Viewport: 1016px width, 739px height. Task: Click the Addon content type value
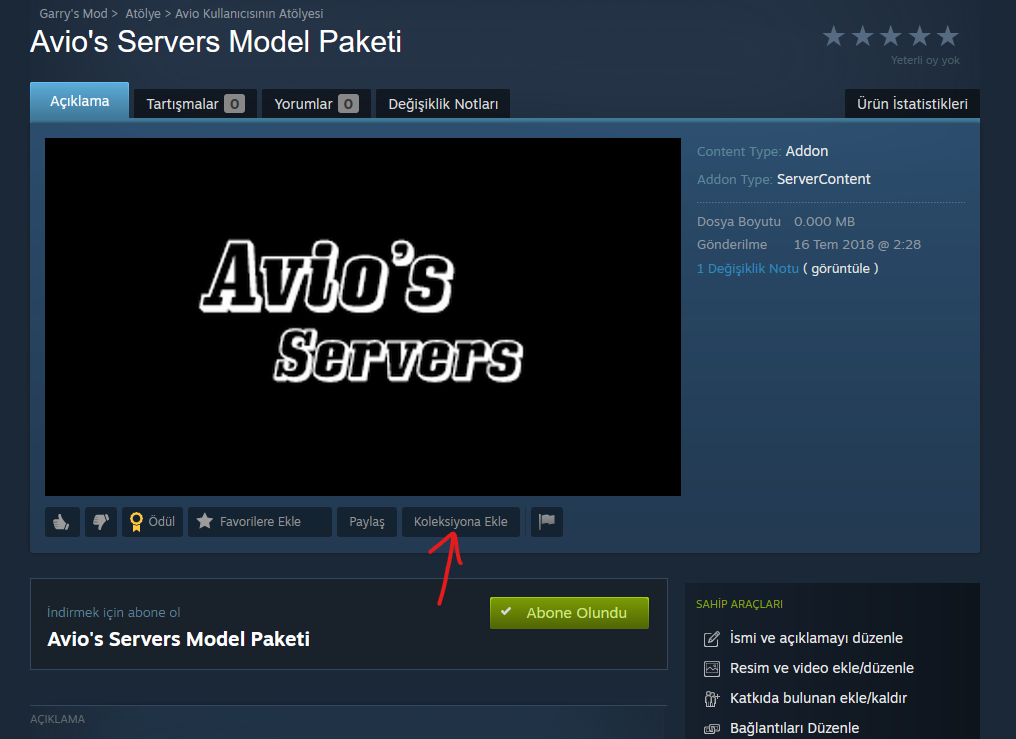pyautogui.click(x=807, y=151)
